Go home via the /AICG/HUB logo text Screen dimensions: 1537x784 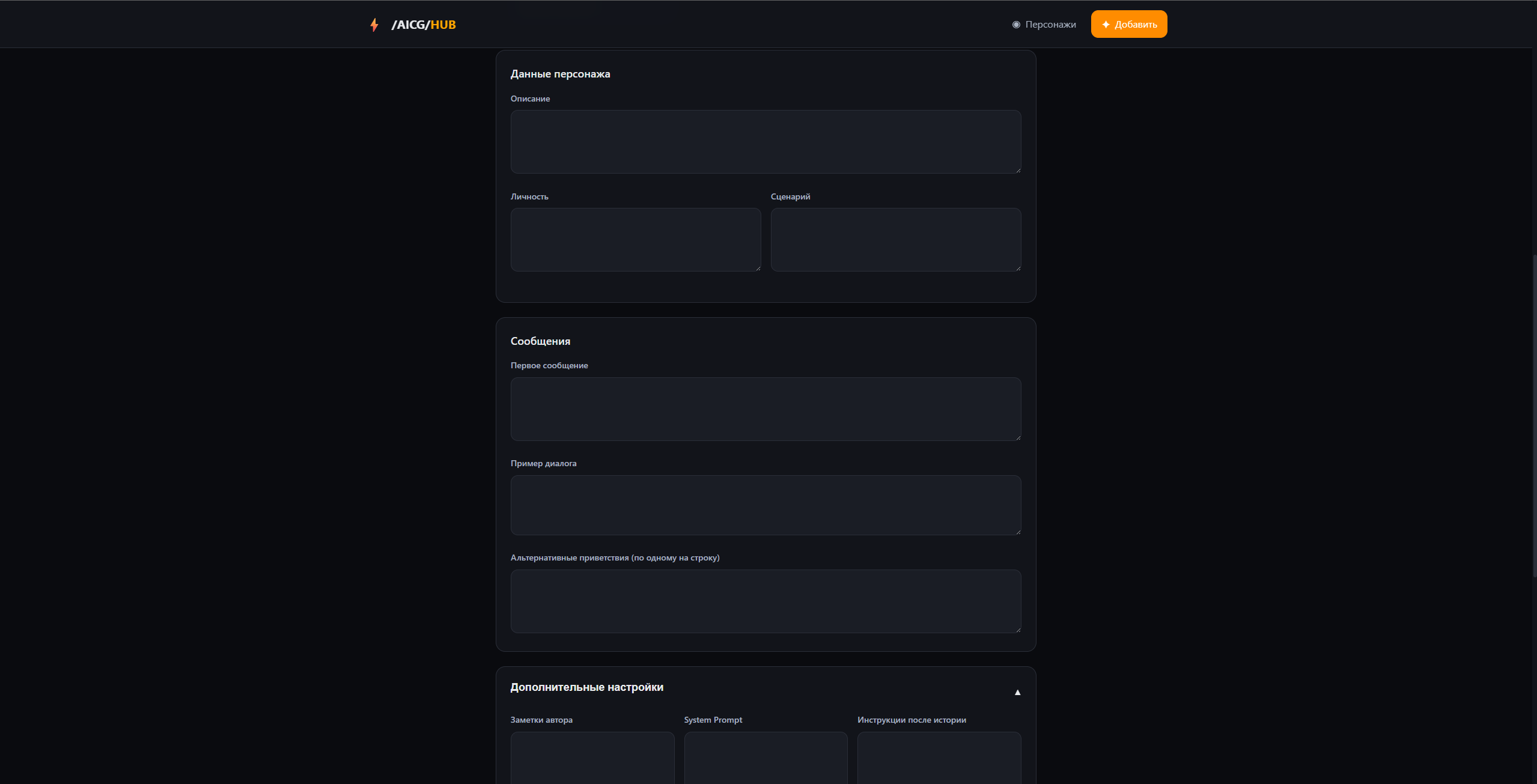(x=424, y=25)
